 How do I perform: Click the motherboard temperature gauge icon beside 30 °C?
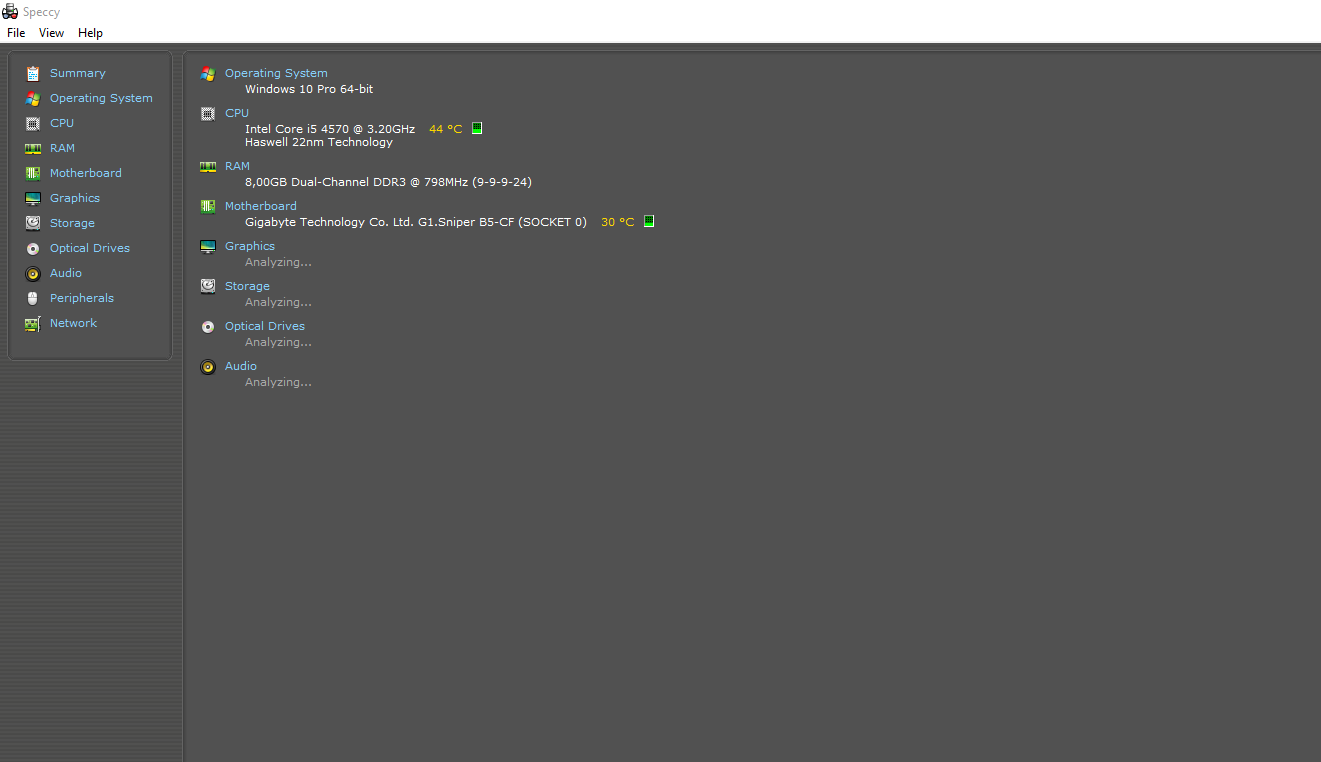click(649, 222)
